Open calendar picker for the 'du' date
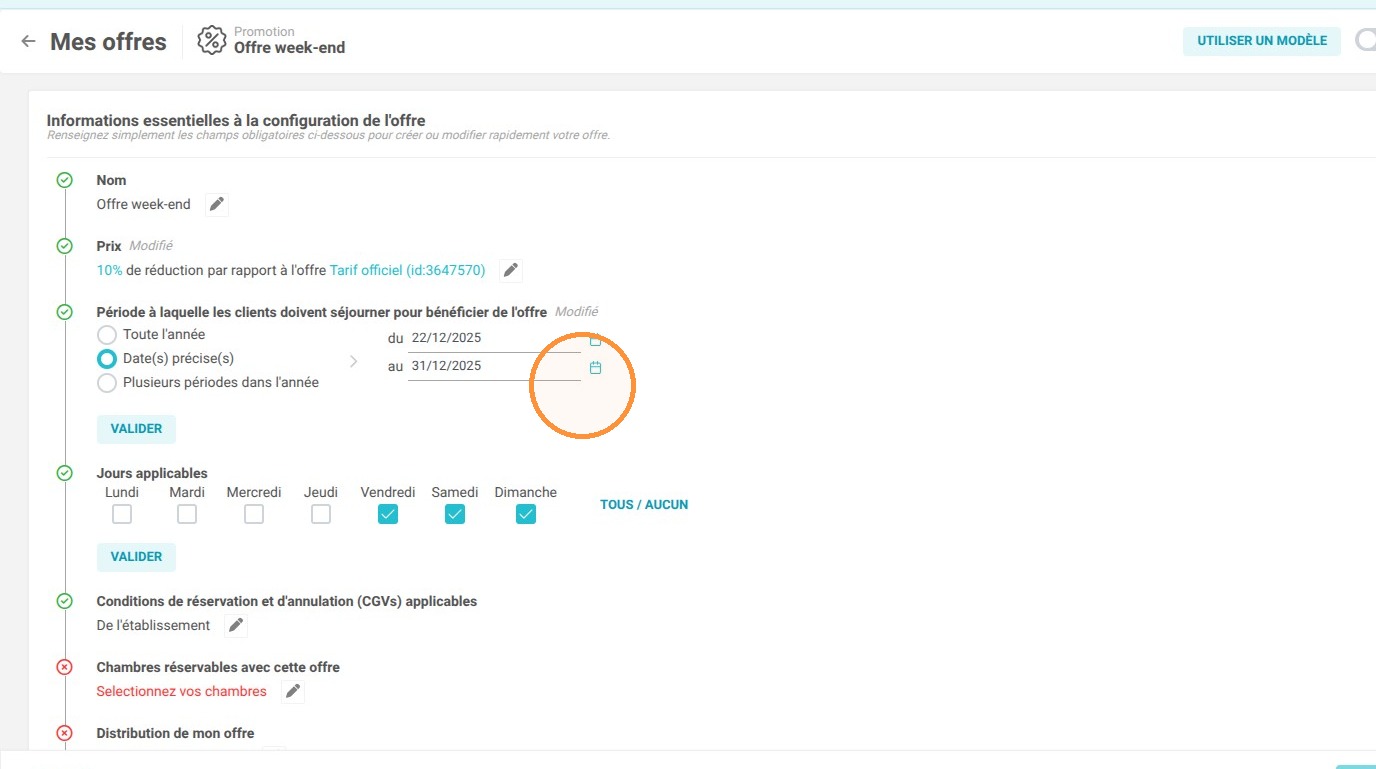Screen dimensions: 1376x769 point(595,341)
